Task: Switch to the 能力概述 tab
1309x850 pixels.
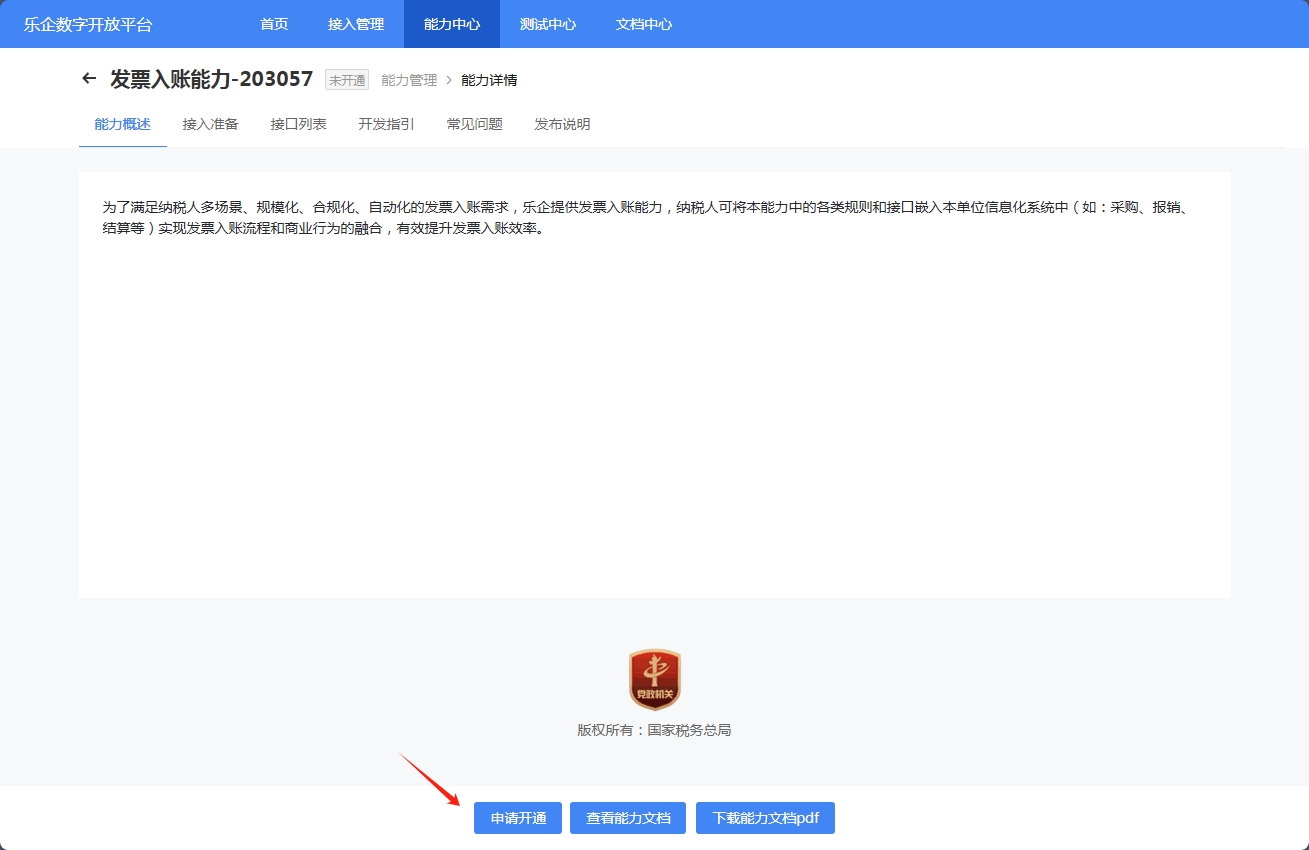Action: tap(122, 124)
